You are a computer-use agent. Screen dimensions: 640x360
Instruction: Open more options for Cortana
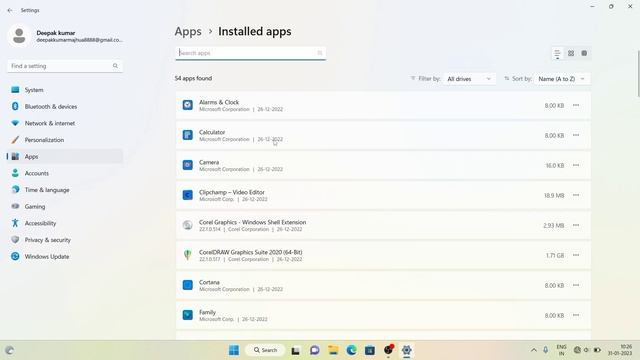point(576,285)
